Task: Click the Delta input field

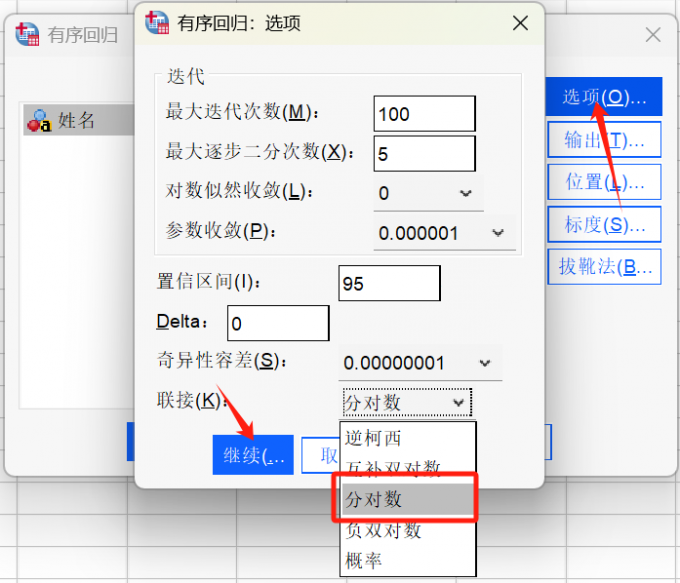Action: point(278,323)
